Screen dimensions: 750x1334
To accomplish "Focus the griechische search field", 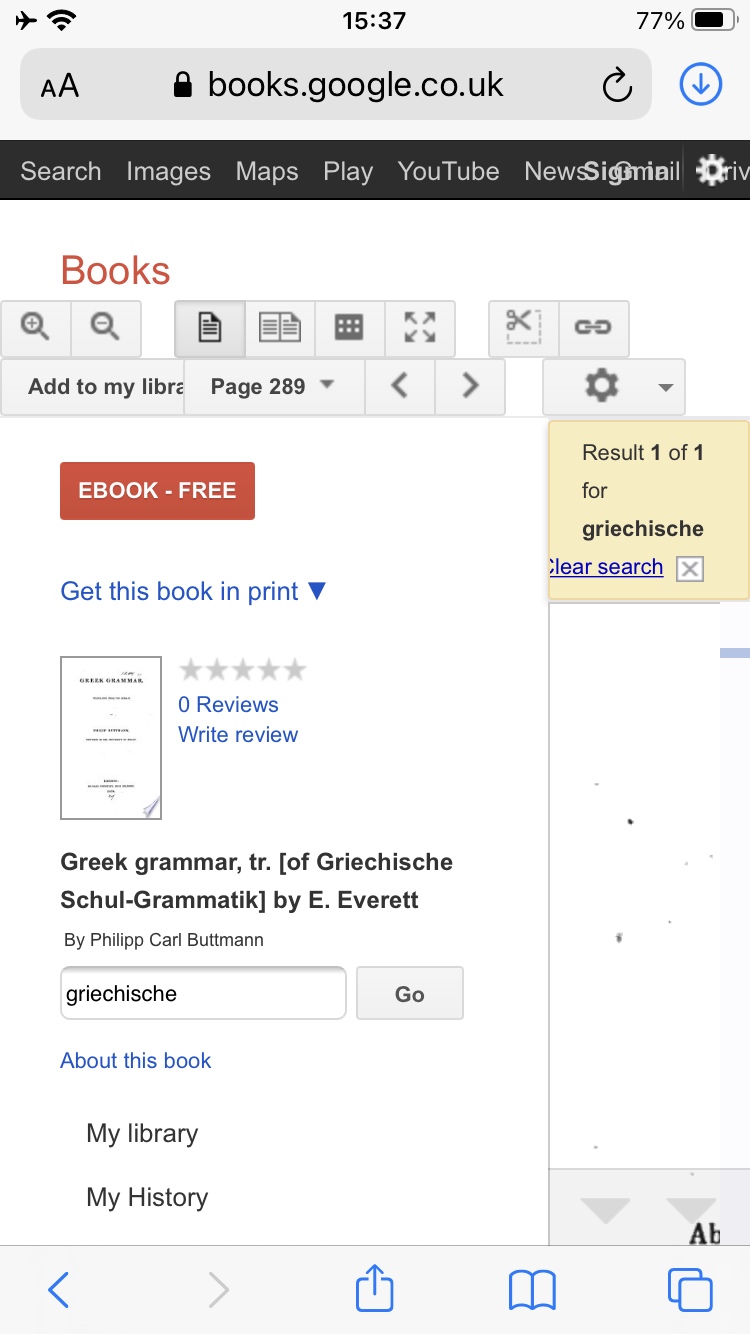I will click(x=203, y=993).
